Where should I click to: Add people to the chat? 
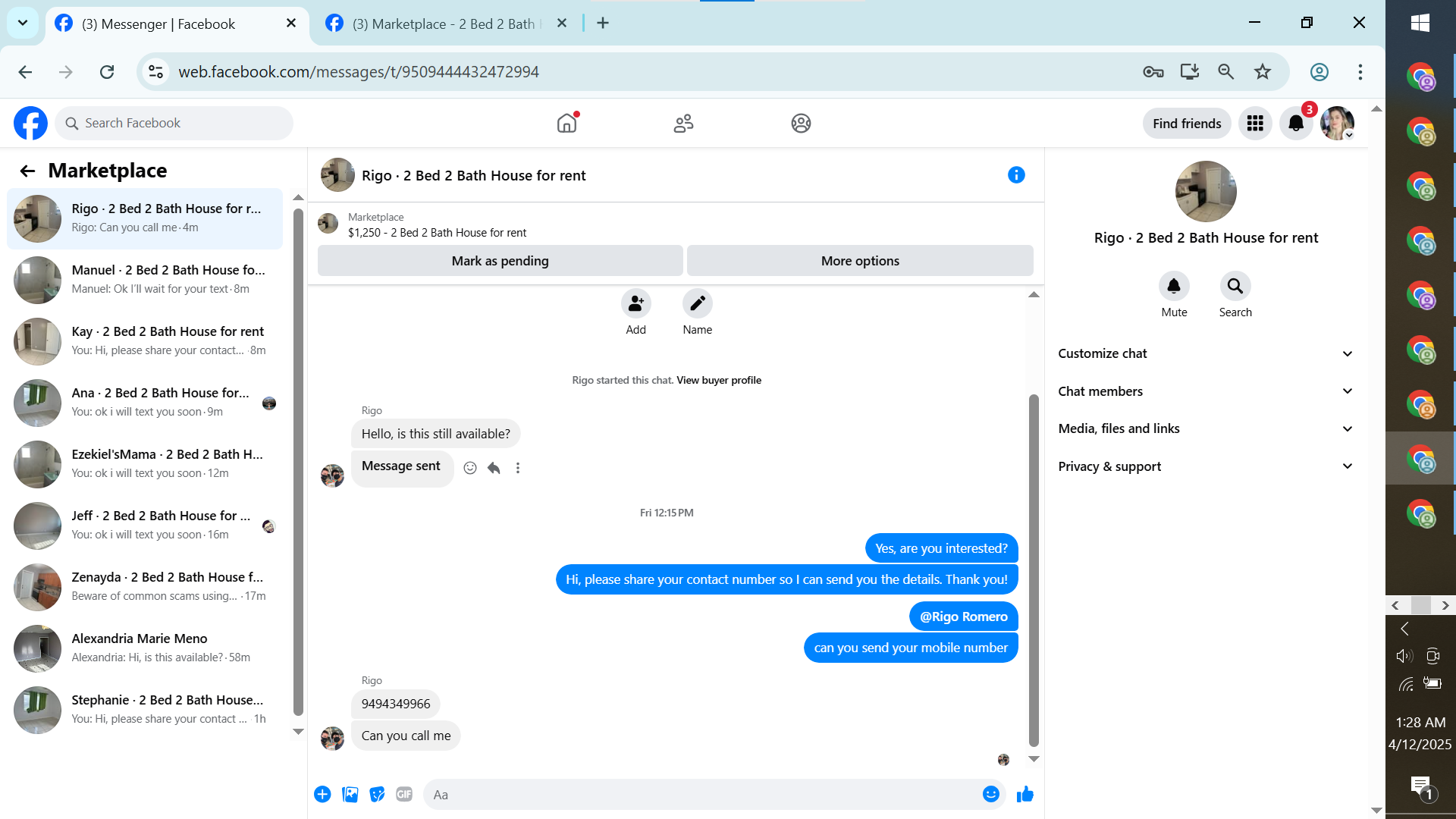click(635, 304)
